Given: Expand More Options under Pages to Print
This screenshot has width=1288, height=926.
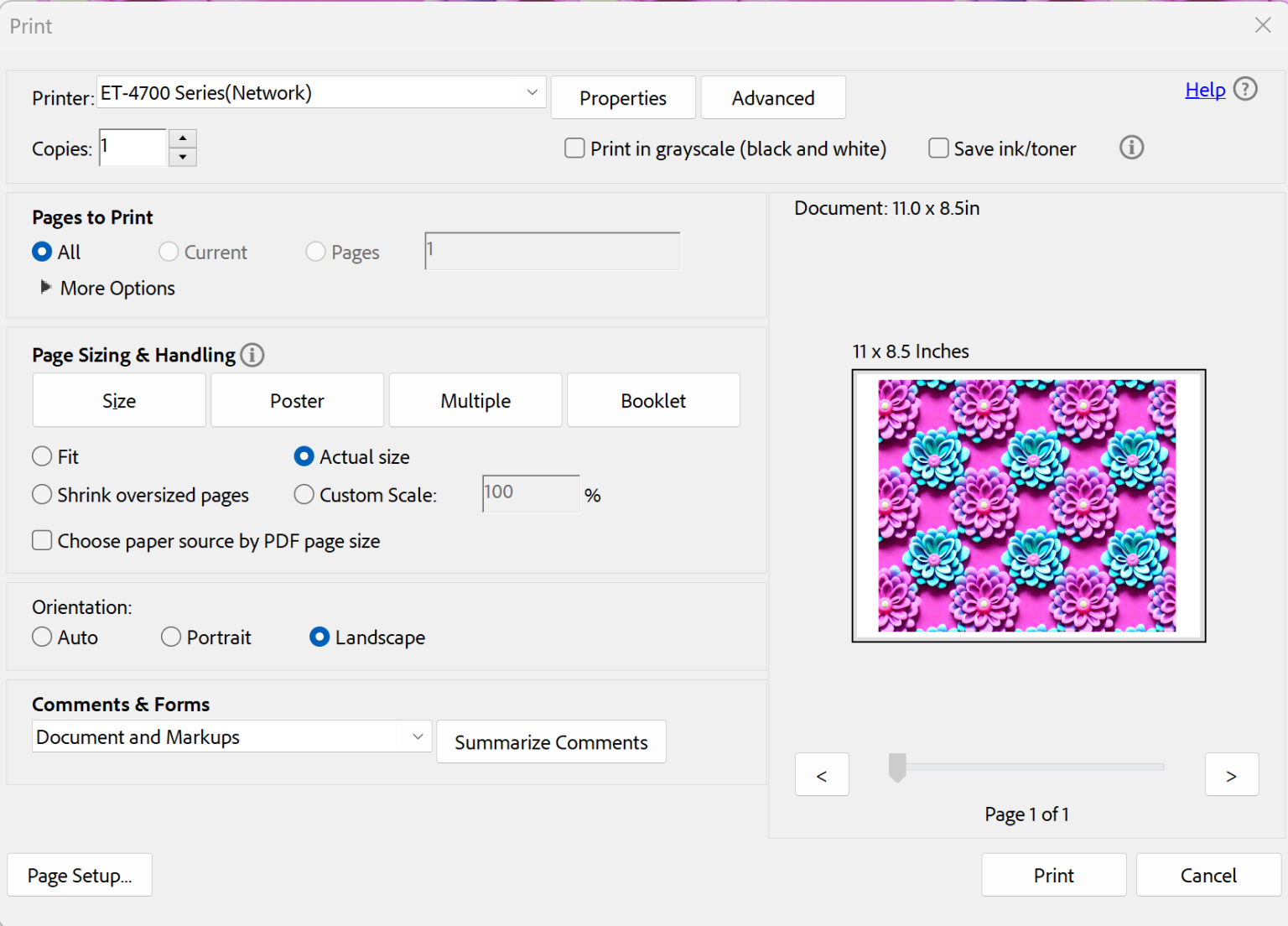Looking at the screenshot, I should [x=46, y=288].
